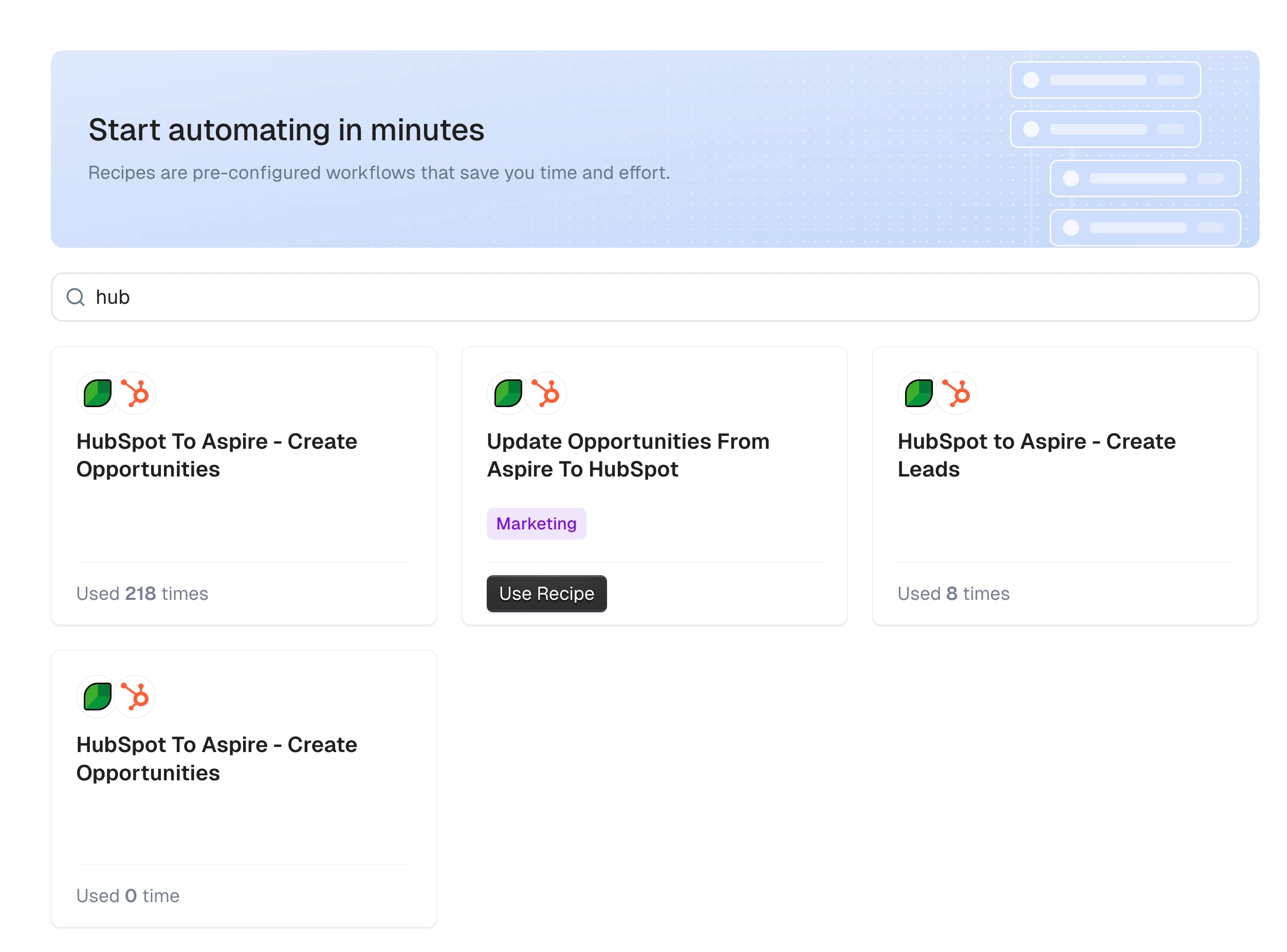Viewport: 1287px width, 952px height.
Task: Click HubSpot icon on Create Leads card
Action: click(957, 394)
